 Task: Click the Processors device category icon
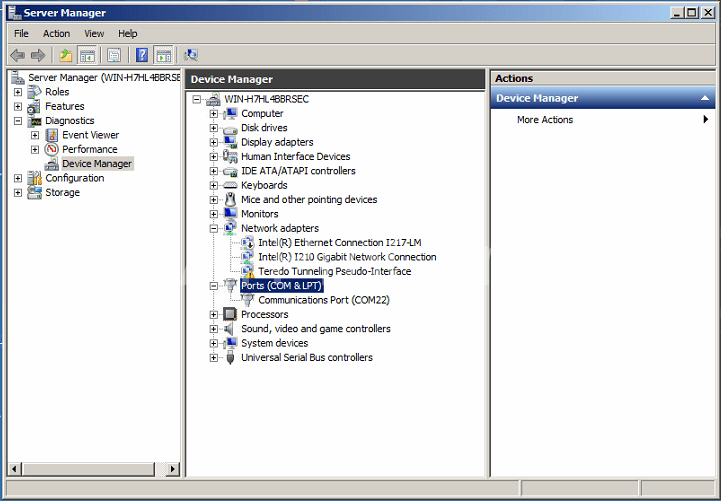click(x=230, y=314)
